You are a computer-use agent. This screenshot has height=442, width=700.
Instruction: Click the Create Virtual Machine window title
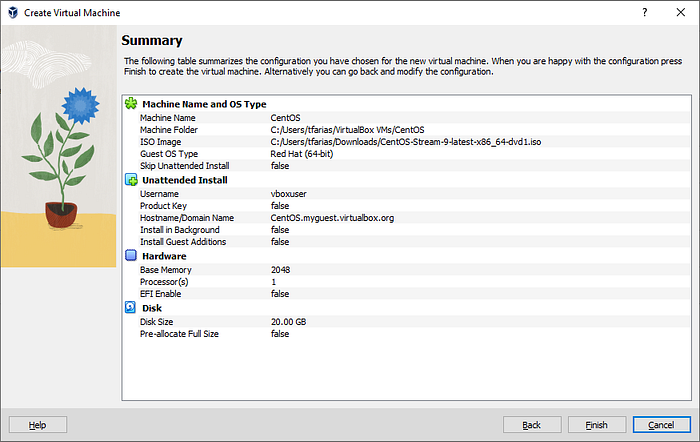point(72,13)
